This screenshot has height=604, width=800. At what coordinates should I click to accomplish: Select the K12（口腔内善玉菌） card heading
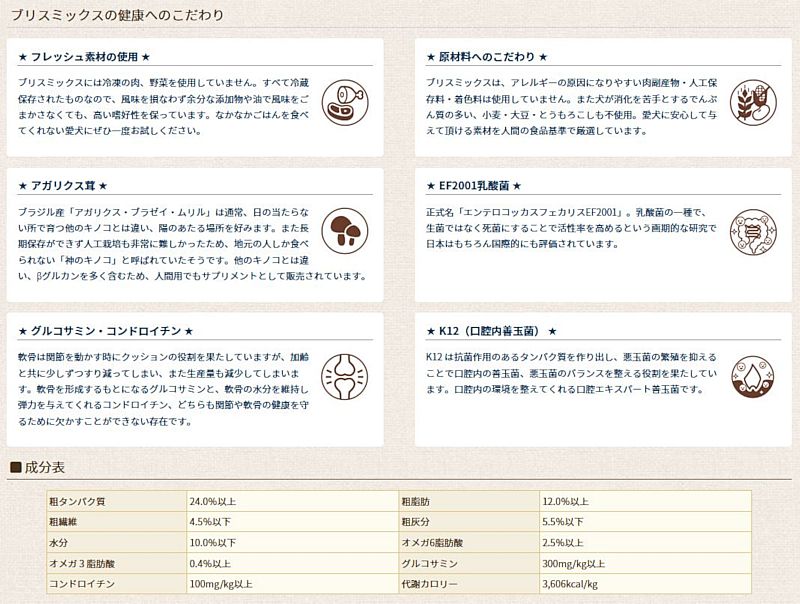pyautogui.click(x=491, y=331)
